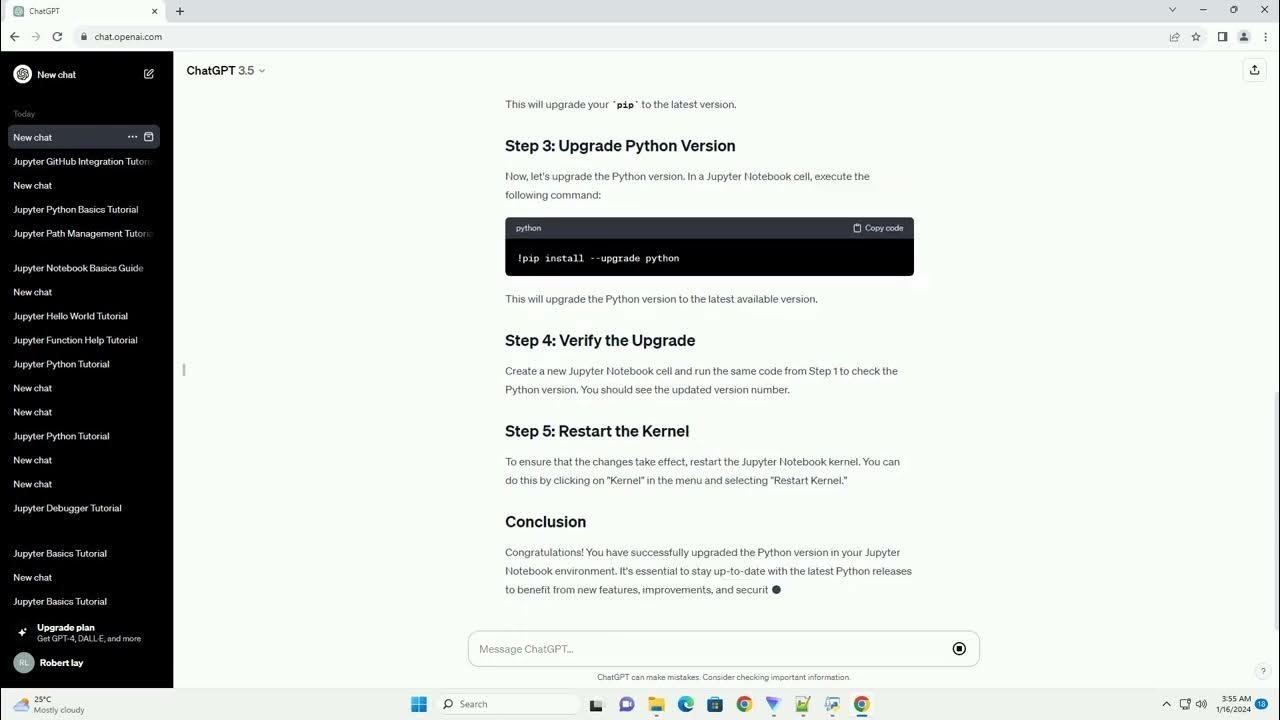The image size is (1280, 720).
Task: Open the notification badge showing 18
Action: tap(1262, 704)
